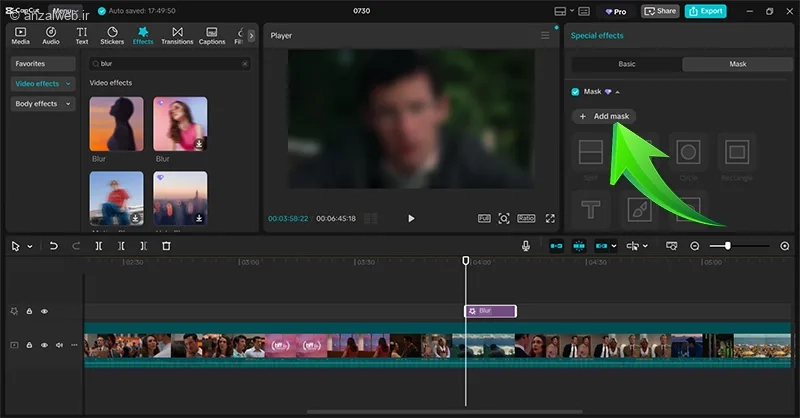The width and height of the screenshot is (800, 418).
Task: Hide the main video track using eye icon
Action: click(x=44, y=345)
